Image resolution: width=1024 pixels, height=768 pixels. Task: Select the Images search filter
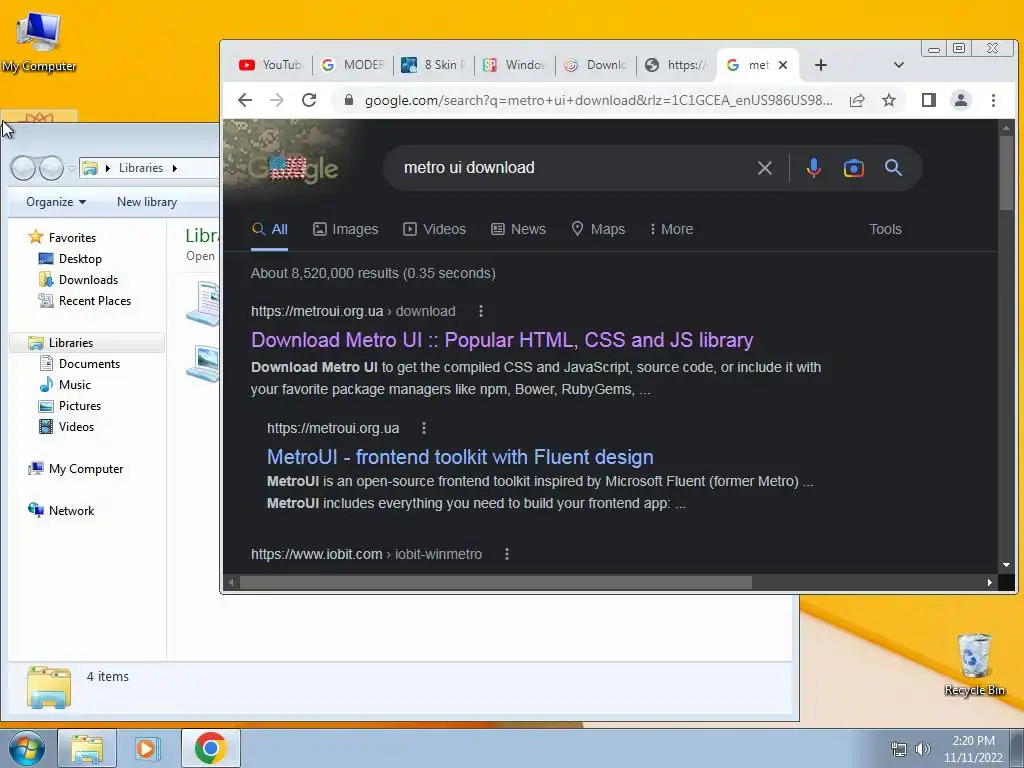[345, 229]
